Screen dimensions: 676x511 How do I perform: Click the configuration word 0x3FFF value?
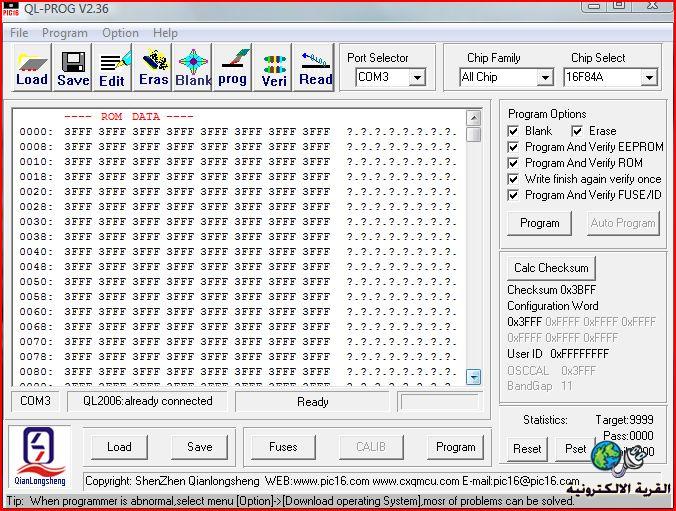[x=524, y=322]
